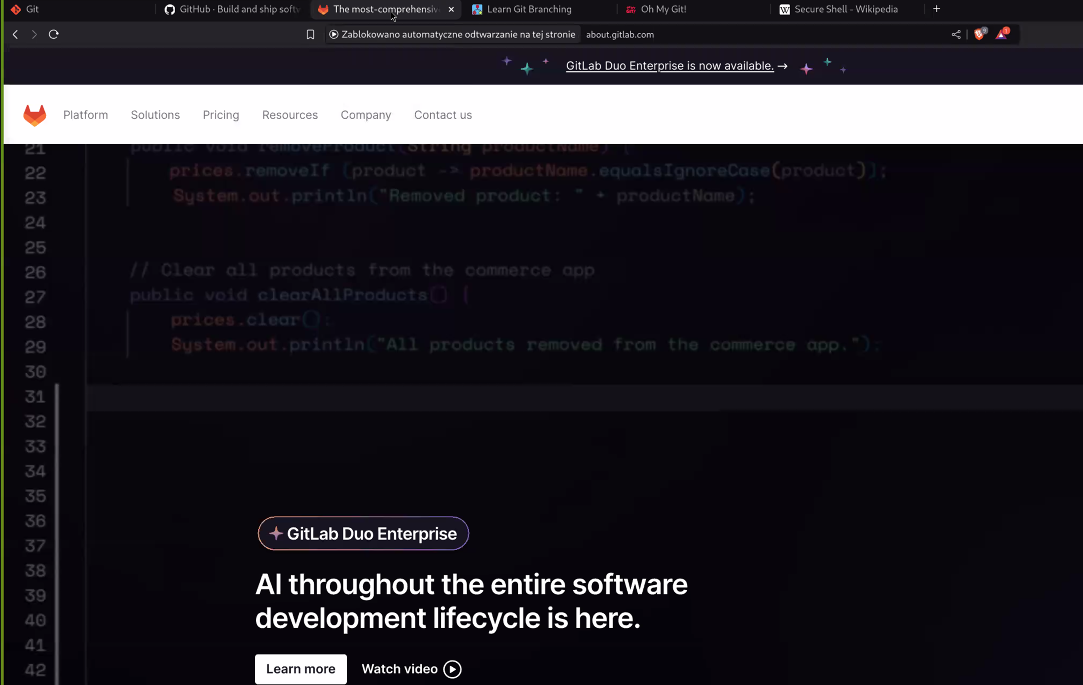
Task: Reload the page with the refresh icon
Action: [54, 34]
